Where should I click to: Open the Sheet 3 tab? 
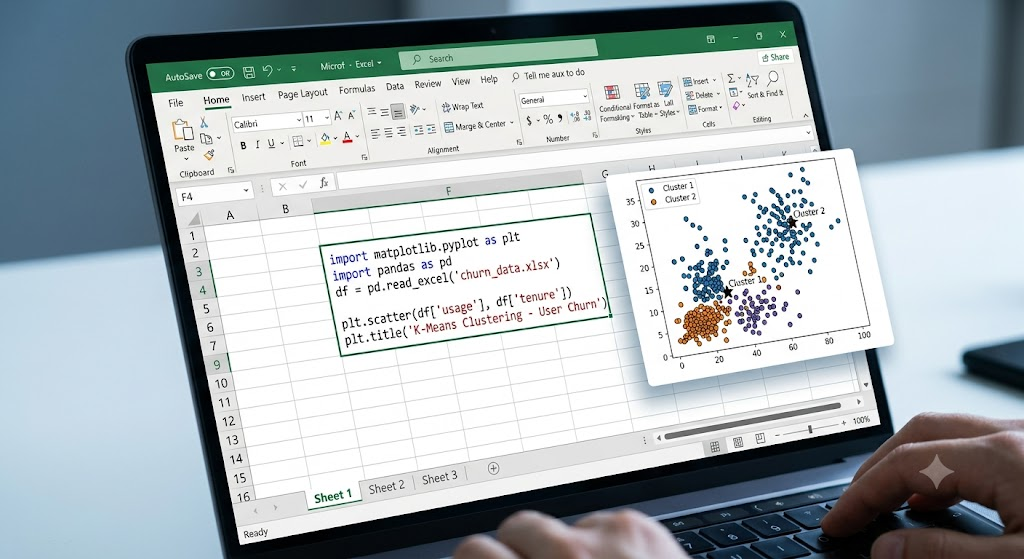[440, 478]
